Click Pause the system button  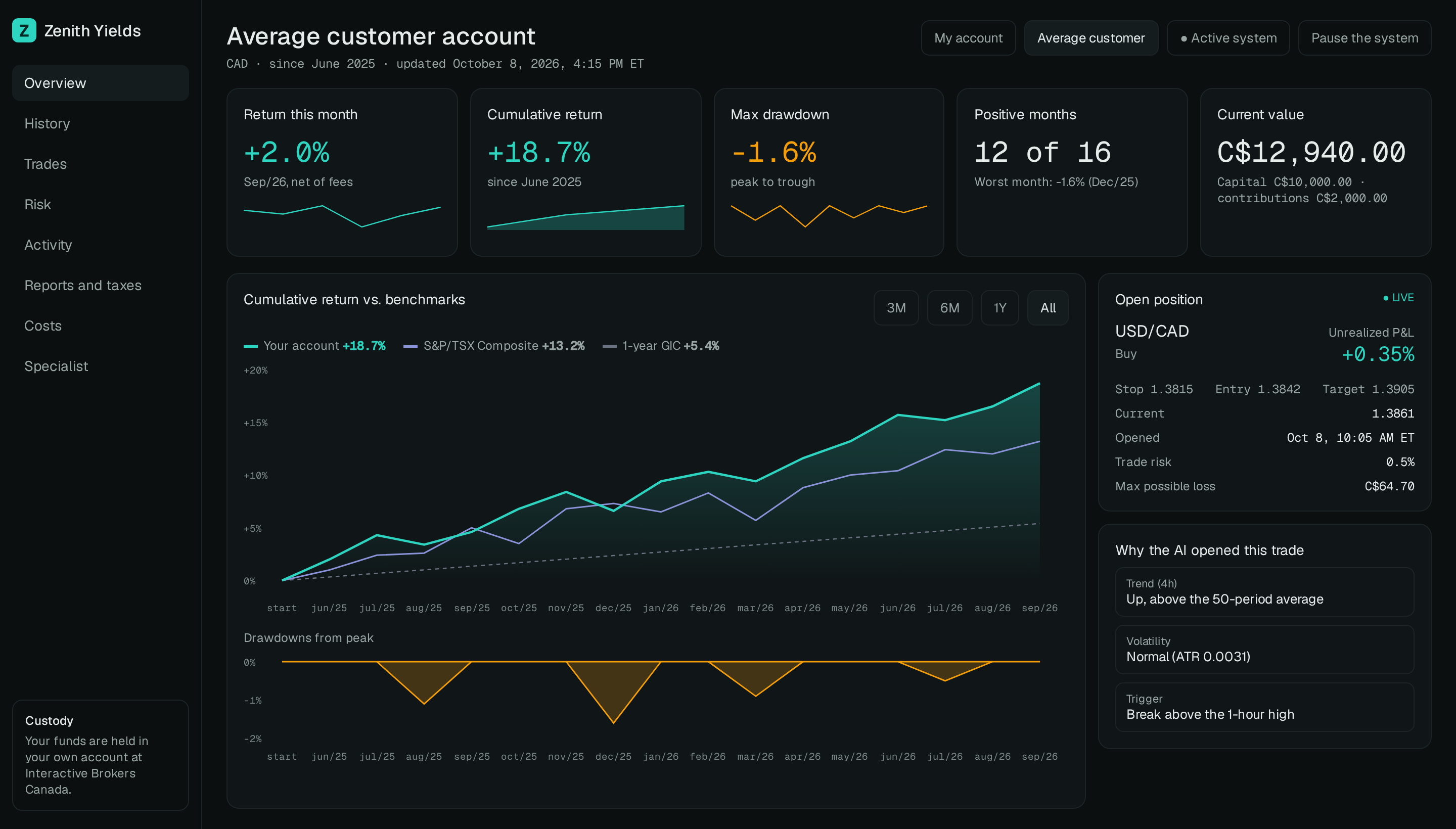(x=1364, y=38)
